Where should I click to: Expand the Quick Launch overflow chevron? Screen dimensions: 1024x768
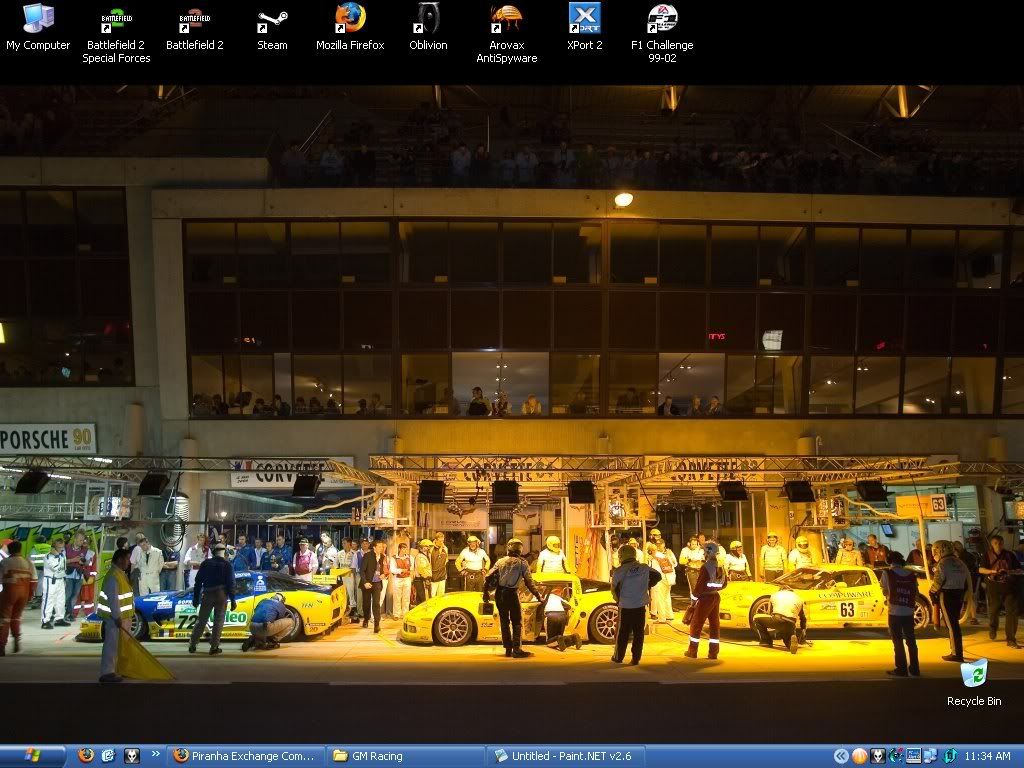pos(155,755)
